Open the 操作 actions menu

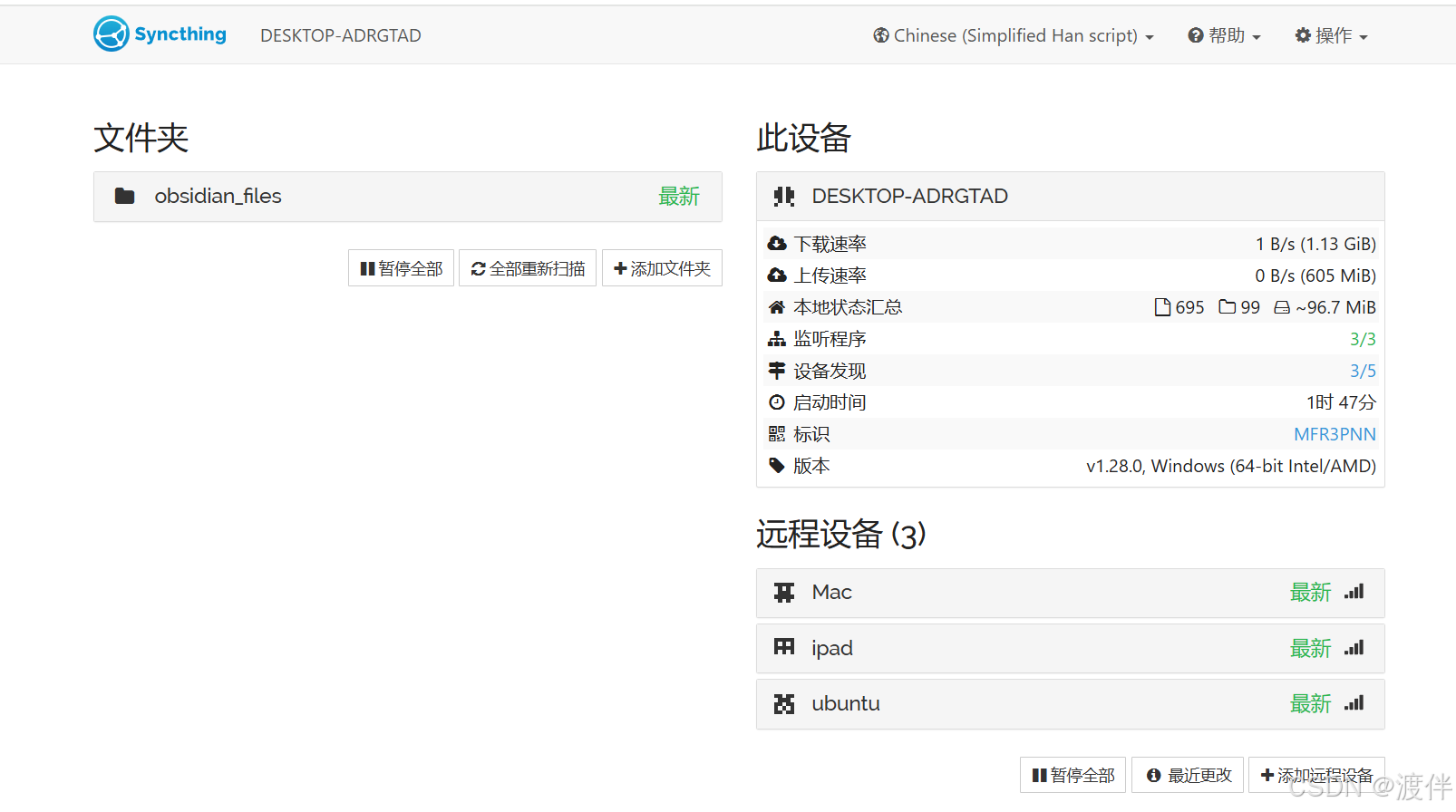[1331, 35]
